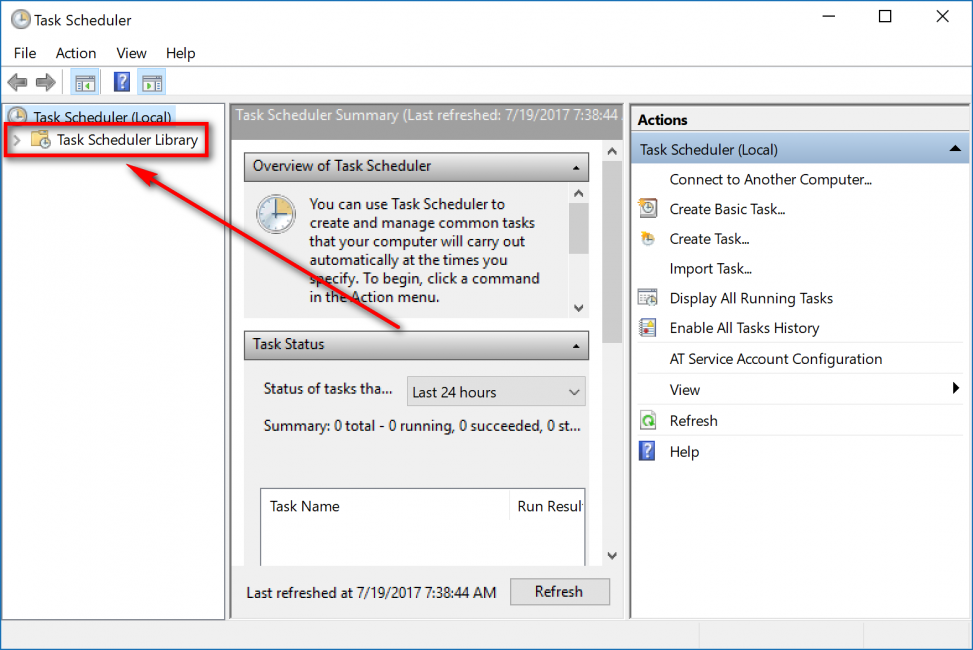This screenshot has height=650, width=973.
Task: Collapse the Task Scheduler (Local) actions group
Action: click(x=955, y=149)
